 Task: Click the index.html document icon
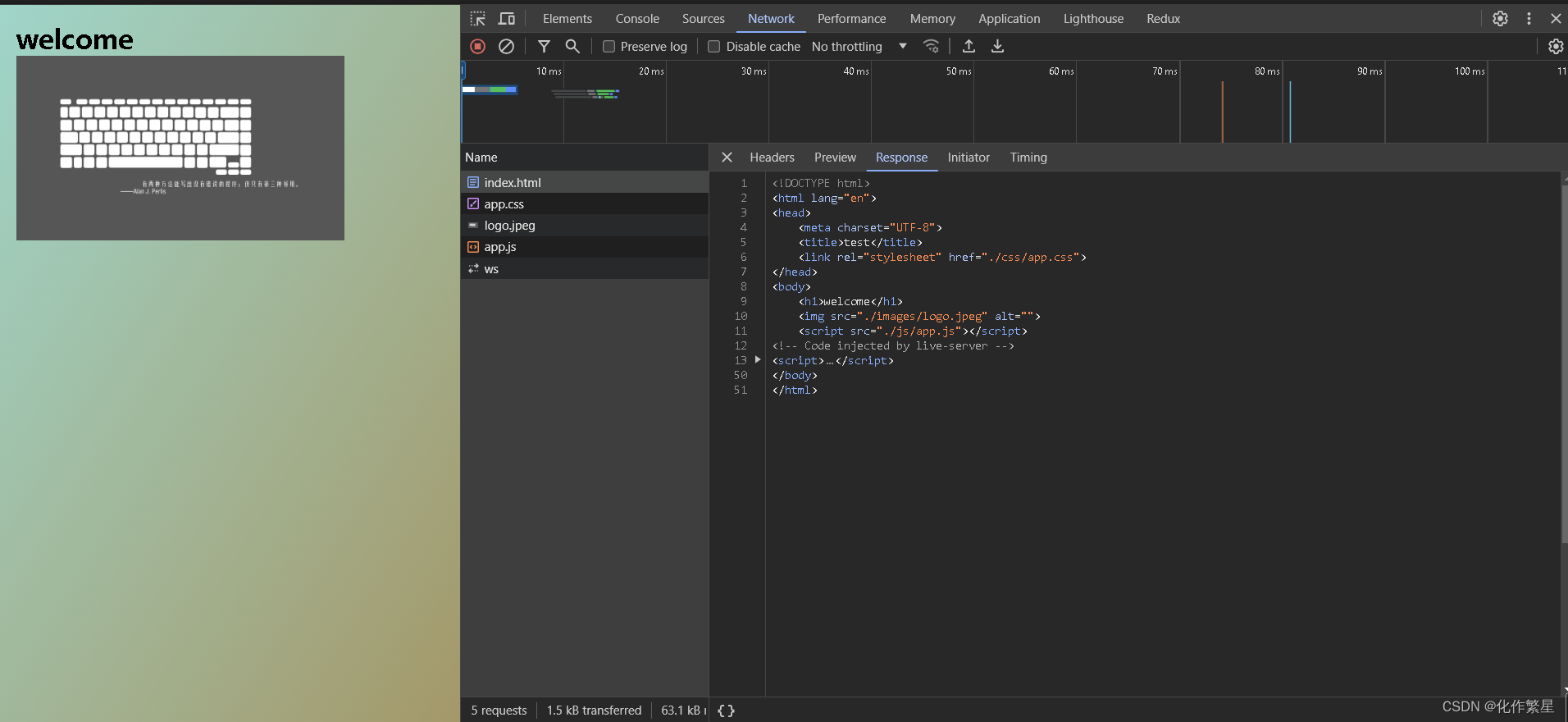[x=473, y=182]
